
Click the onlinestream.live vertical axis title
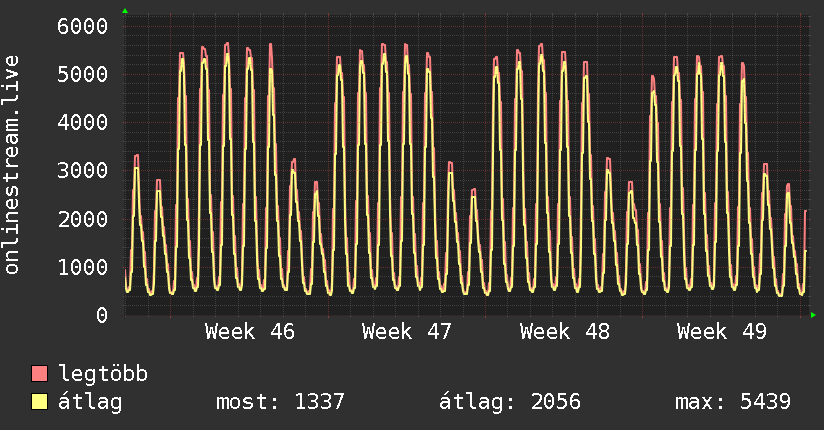point(13,165)
